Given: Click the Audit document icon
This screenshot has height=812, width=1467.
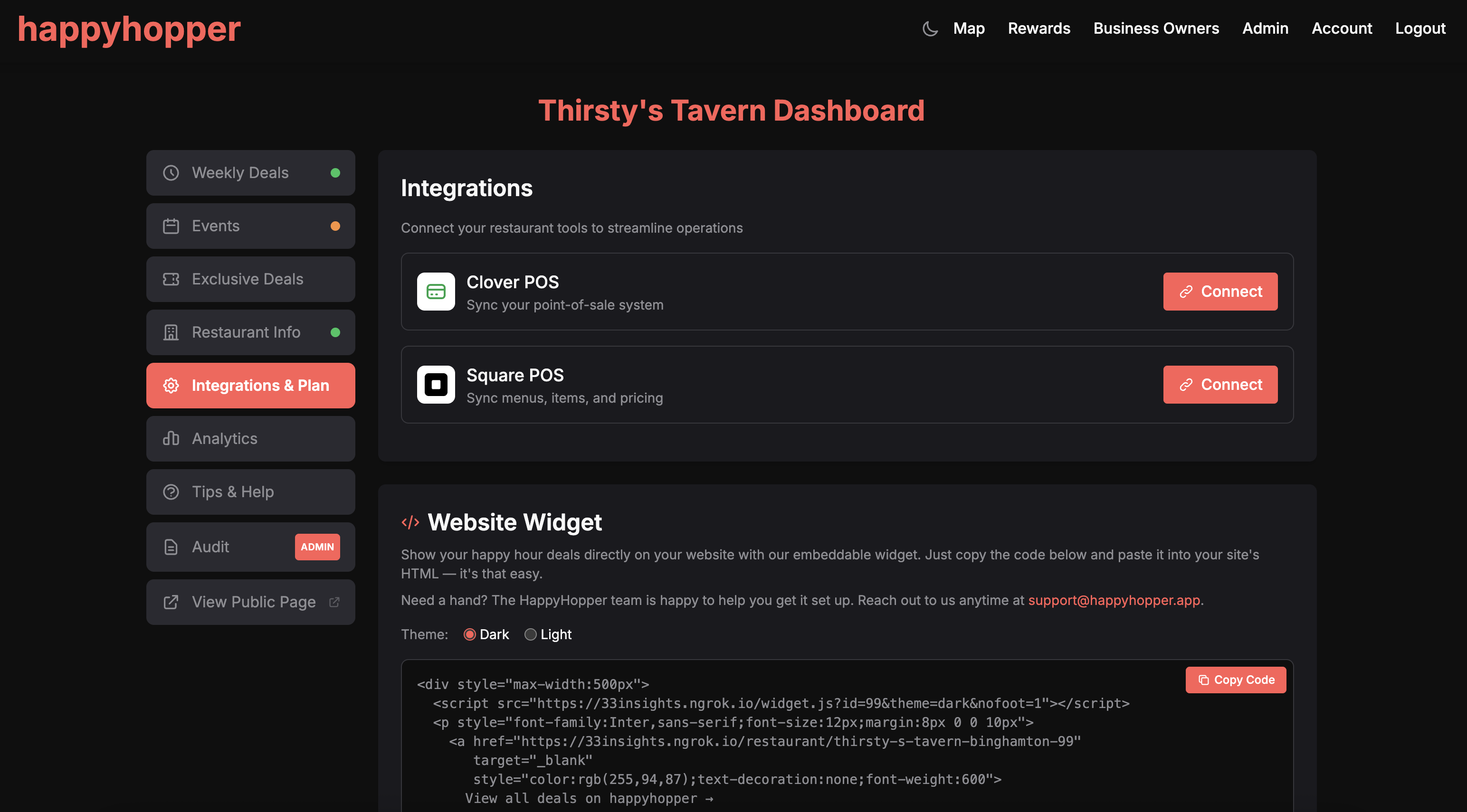Looking at the screenshot, I should [x=171, y=547].
